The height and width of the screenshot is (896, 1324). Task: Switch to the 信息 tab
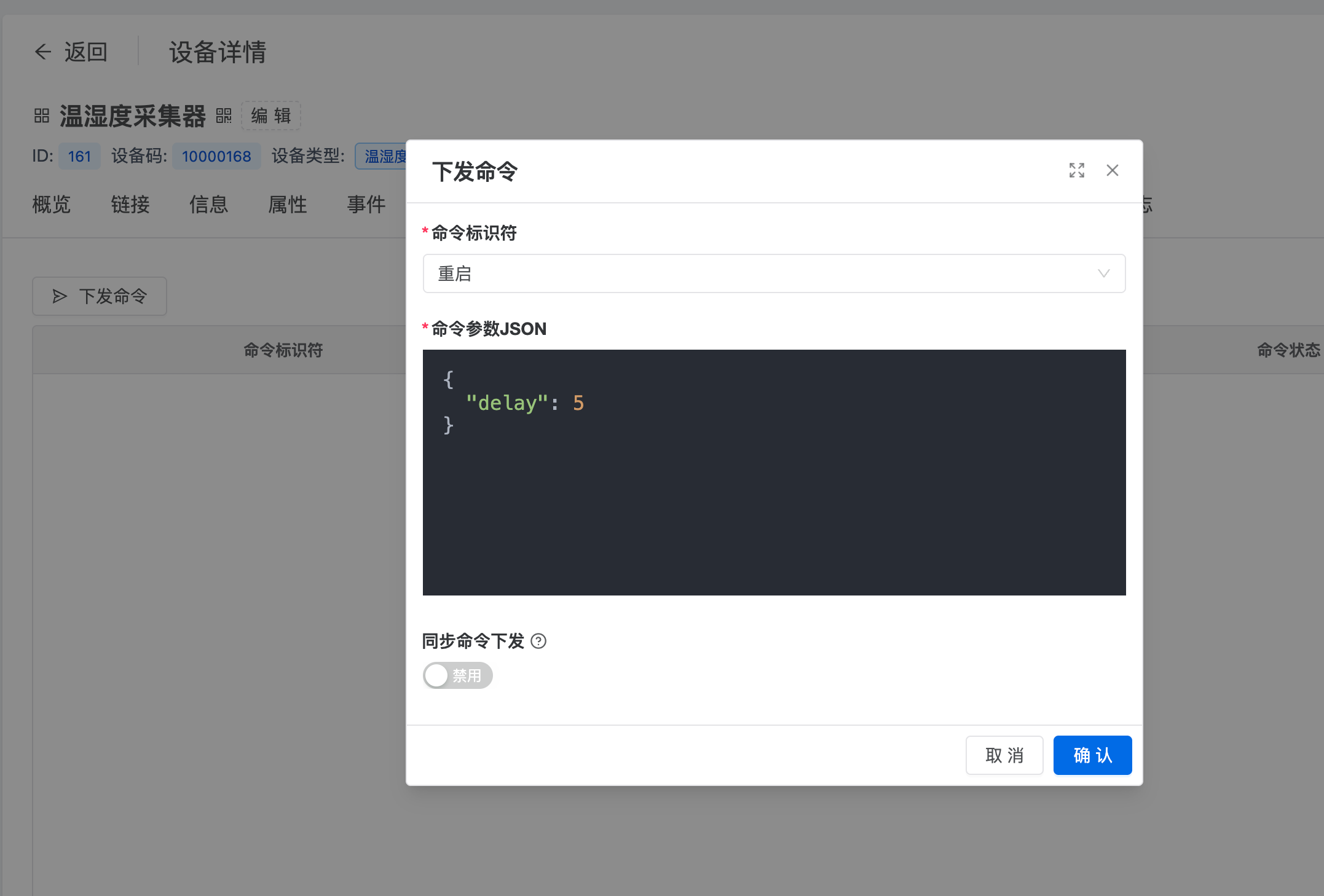click(x=209, y=204)
